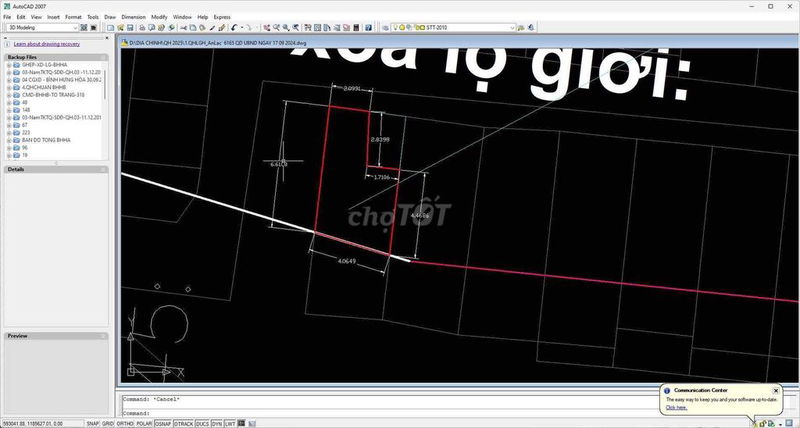Click the Save icon in the toolbar
Viewport: 800px width, 428px height.
click(x=130, y=28)
